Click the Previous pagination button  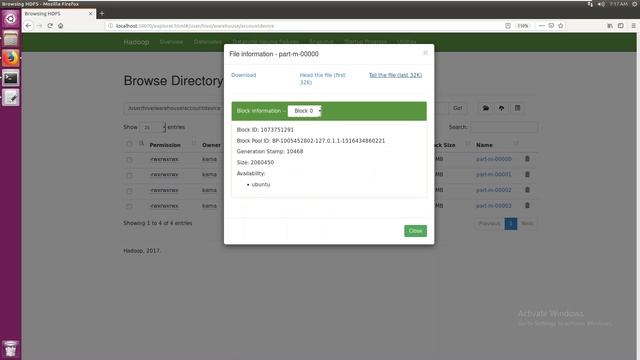click(x=489, y=224)
